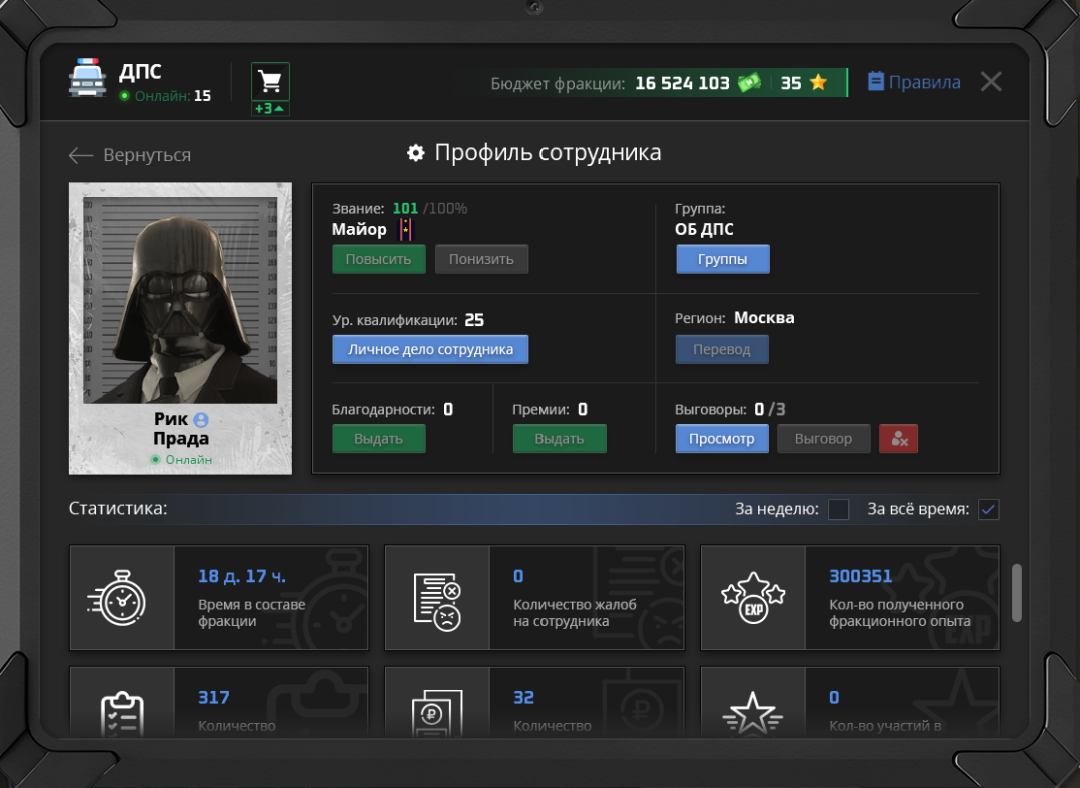Click the gold star rating icon
This screenshot has height=788, width=1080.
pos(818,83)
